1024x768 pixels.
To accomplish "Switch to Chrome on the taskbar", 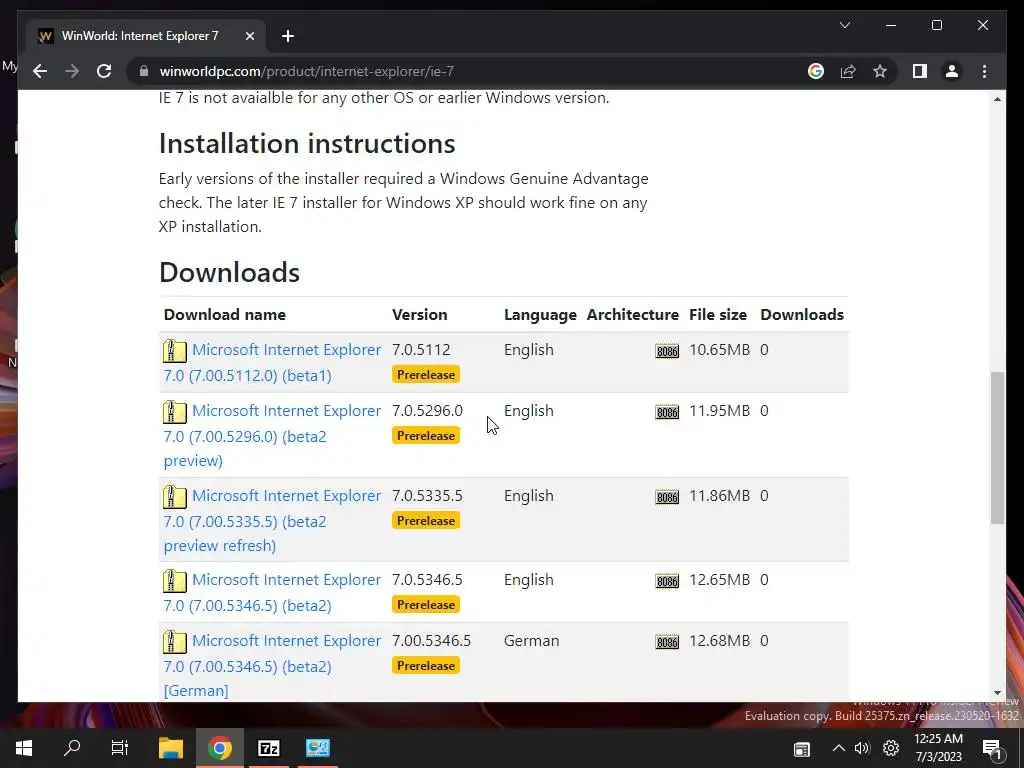I will click(x=220, y=748).
